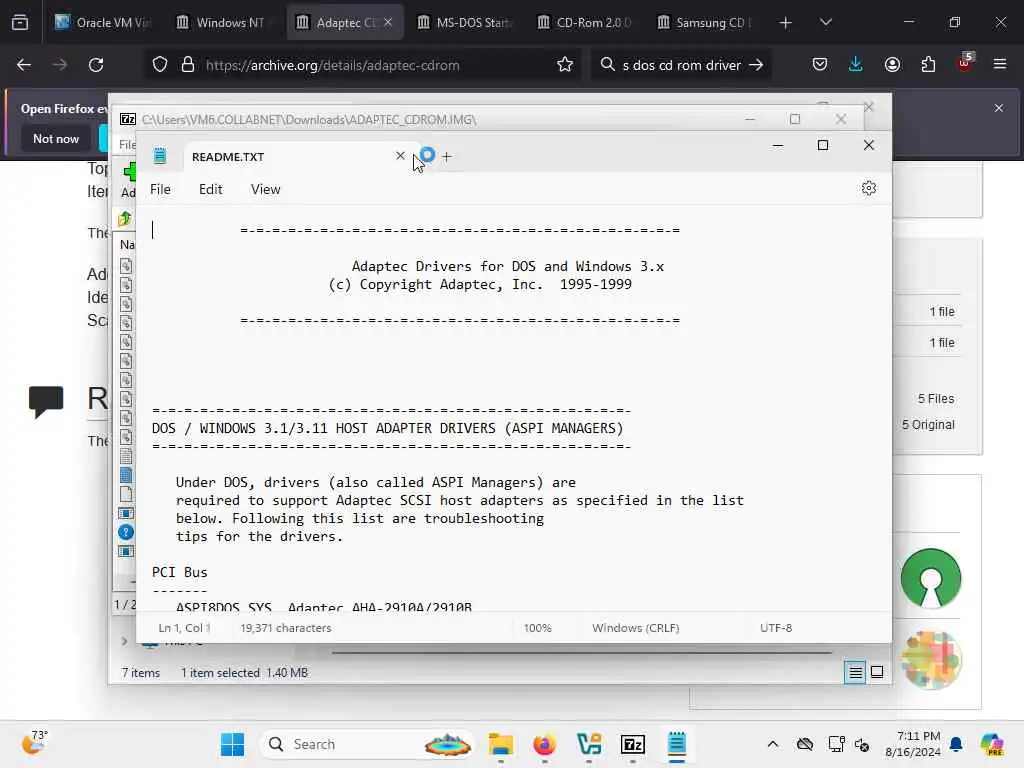Click the Firefox search box field
1024x768 pixels.
click(681, 65)
